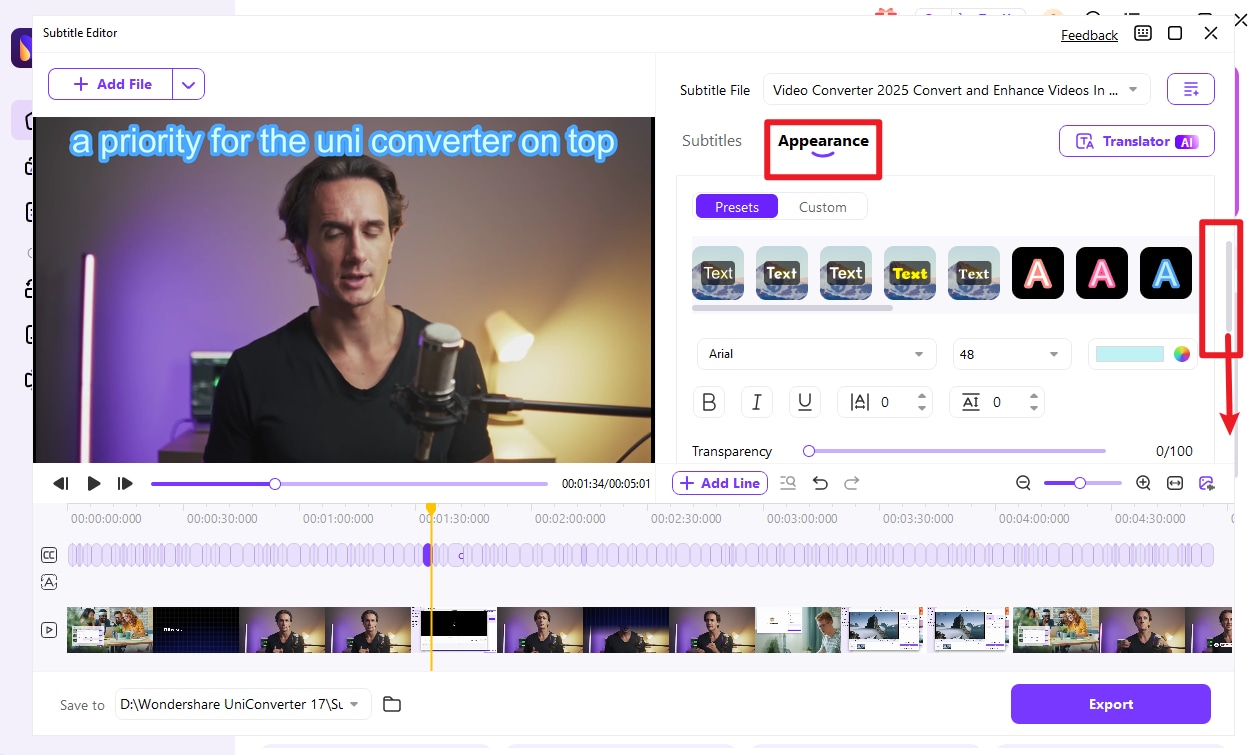Open the font size 48 dropdown
The height and width of the screenshot is (755, 1252).
[1011, 354]
